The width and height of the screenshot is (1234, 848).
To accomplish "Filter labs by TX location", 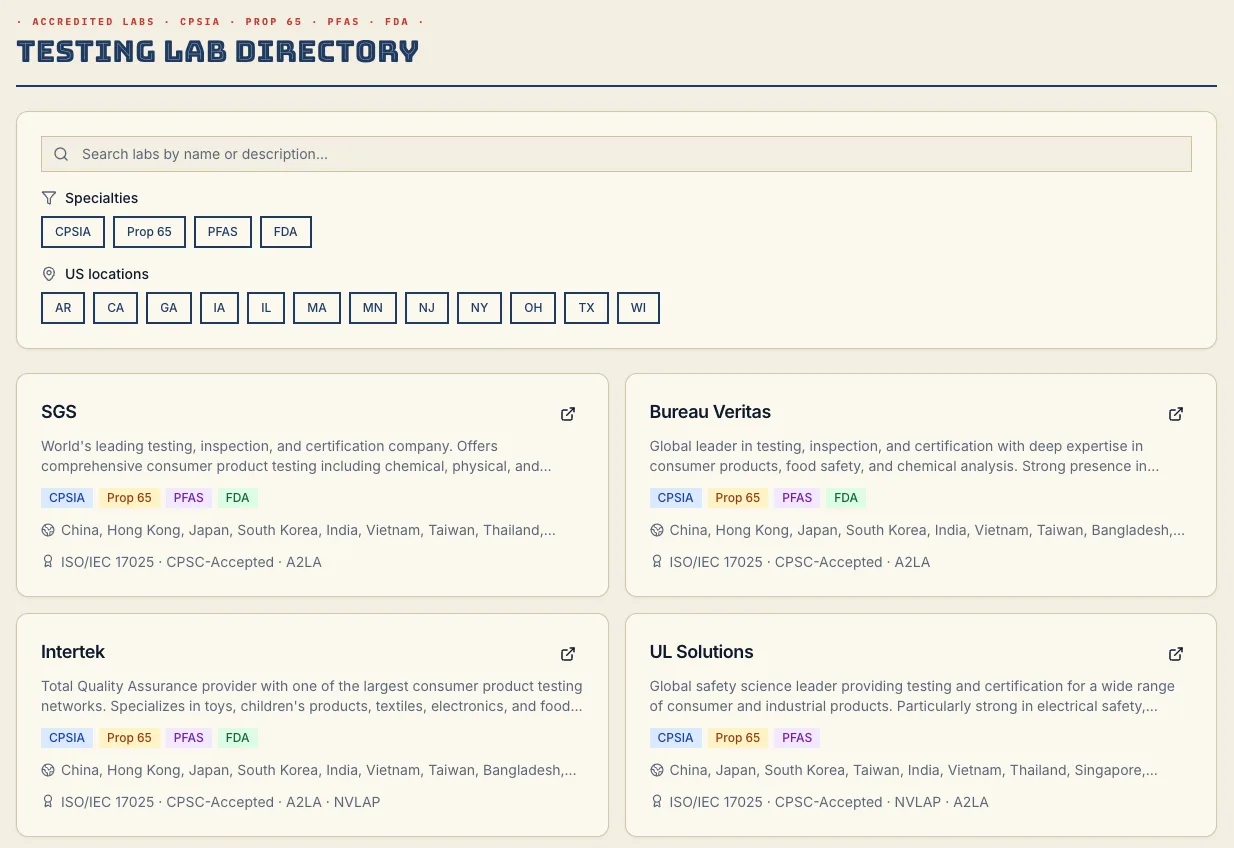I will pos(587,308).
